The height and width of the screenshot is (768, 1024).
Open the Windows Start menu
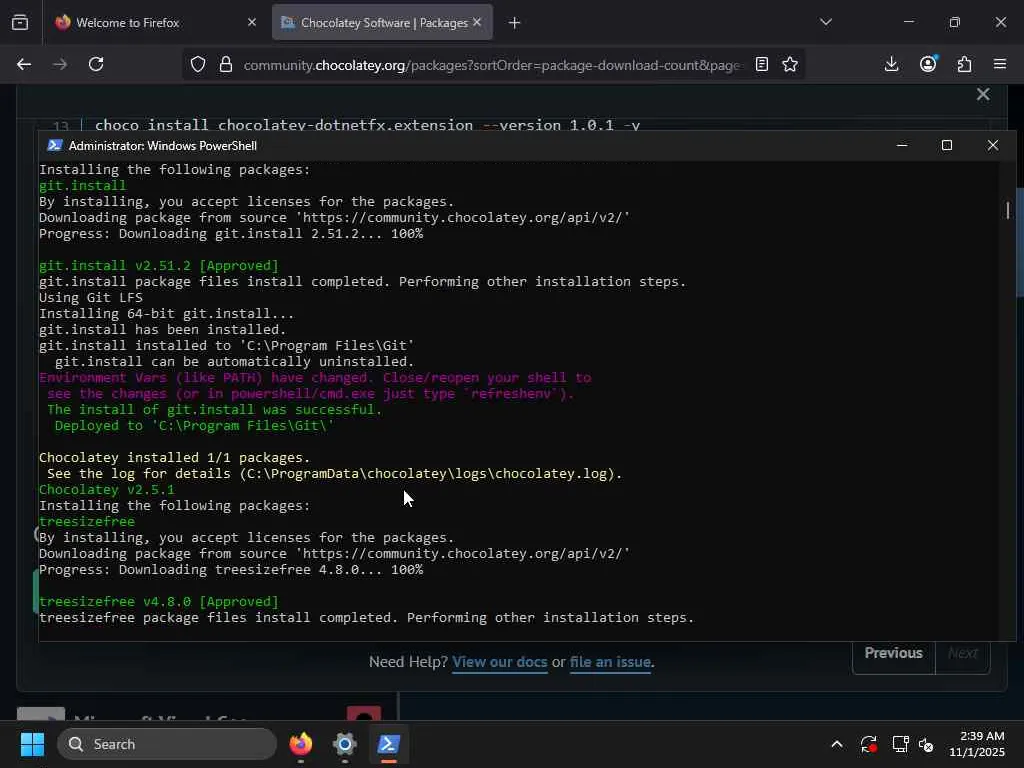[32, 744]
